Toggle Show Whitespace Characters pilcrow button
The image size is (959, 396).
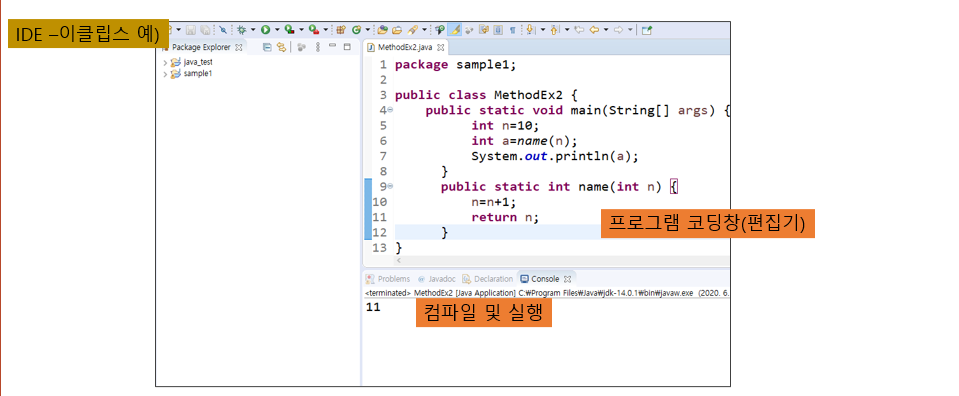tap(513, 29)
